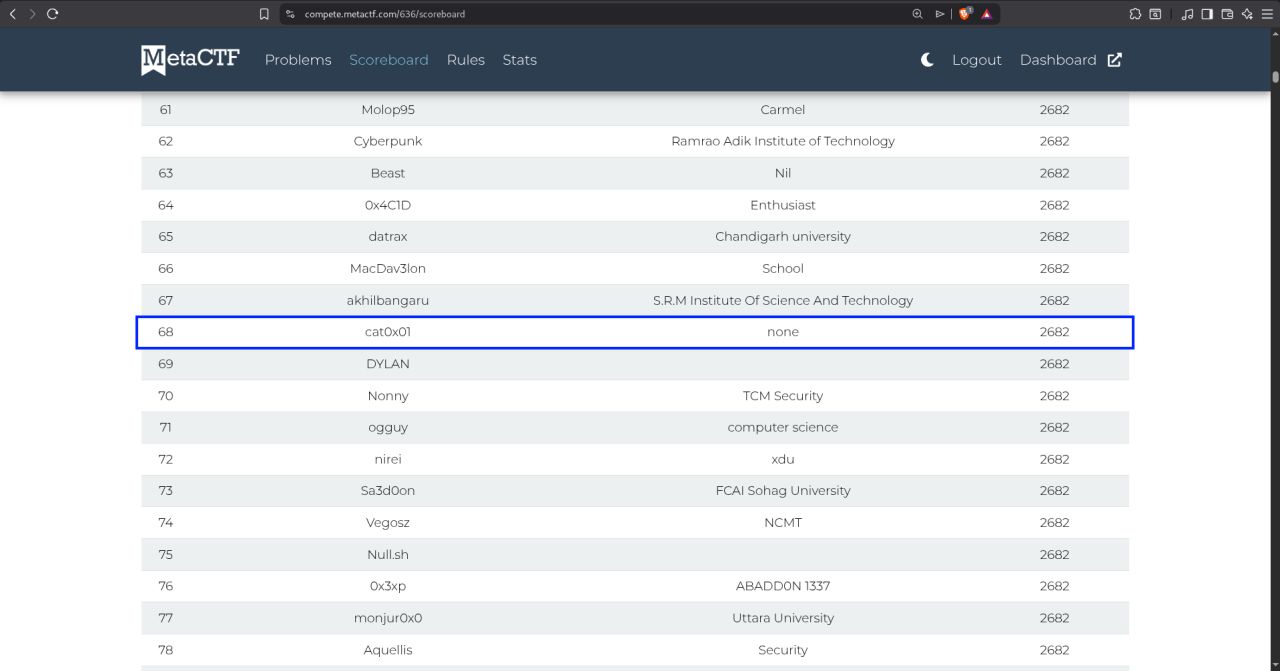Select player name Beast
This screenshot has height=671, width=1280.
(x=388, y=173)
